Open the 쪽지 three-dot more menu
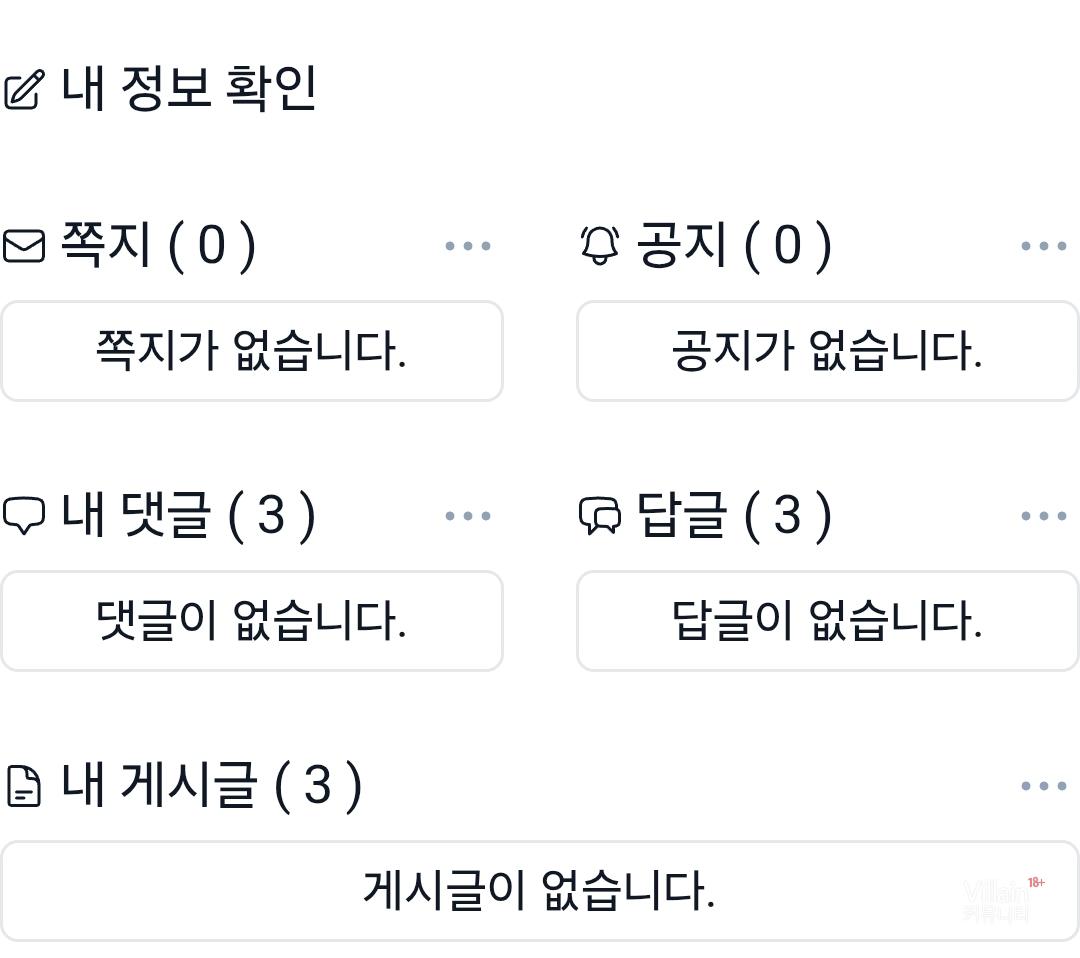The width and height of the screenshot is (1080, 958). point(468,246)
